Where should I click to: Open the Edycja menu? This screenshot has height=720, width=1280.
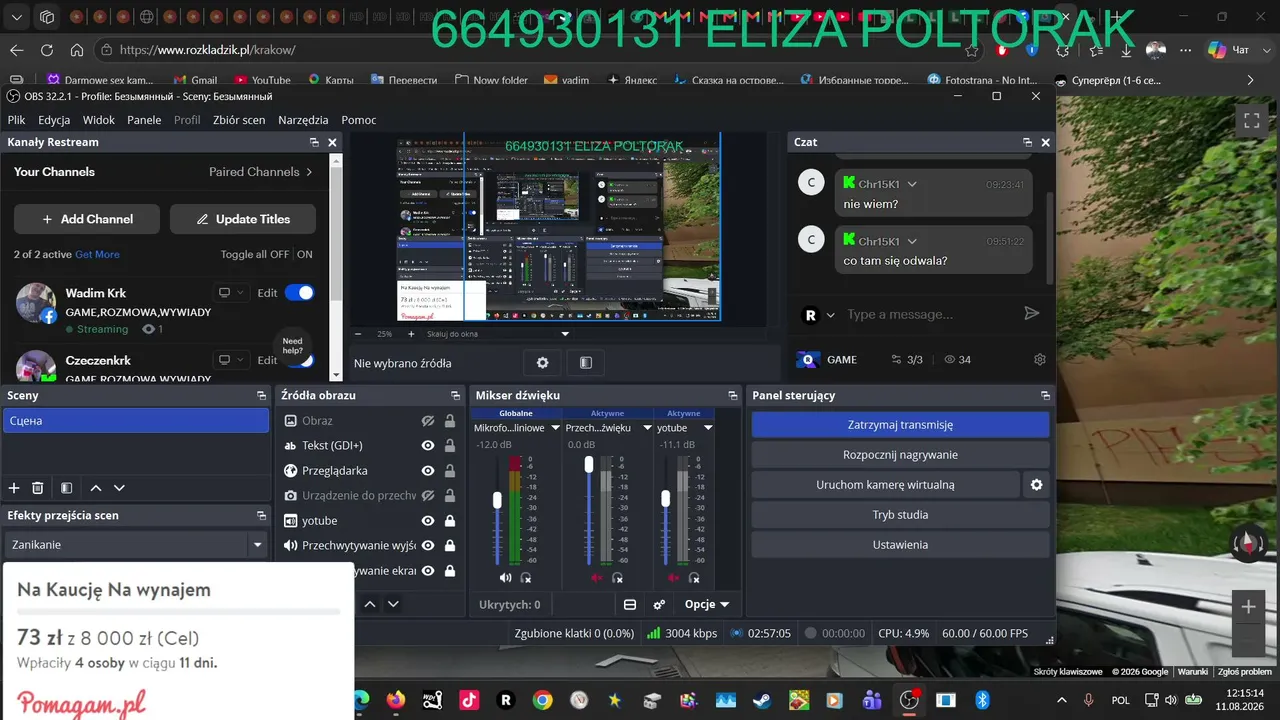54,120
